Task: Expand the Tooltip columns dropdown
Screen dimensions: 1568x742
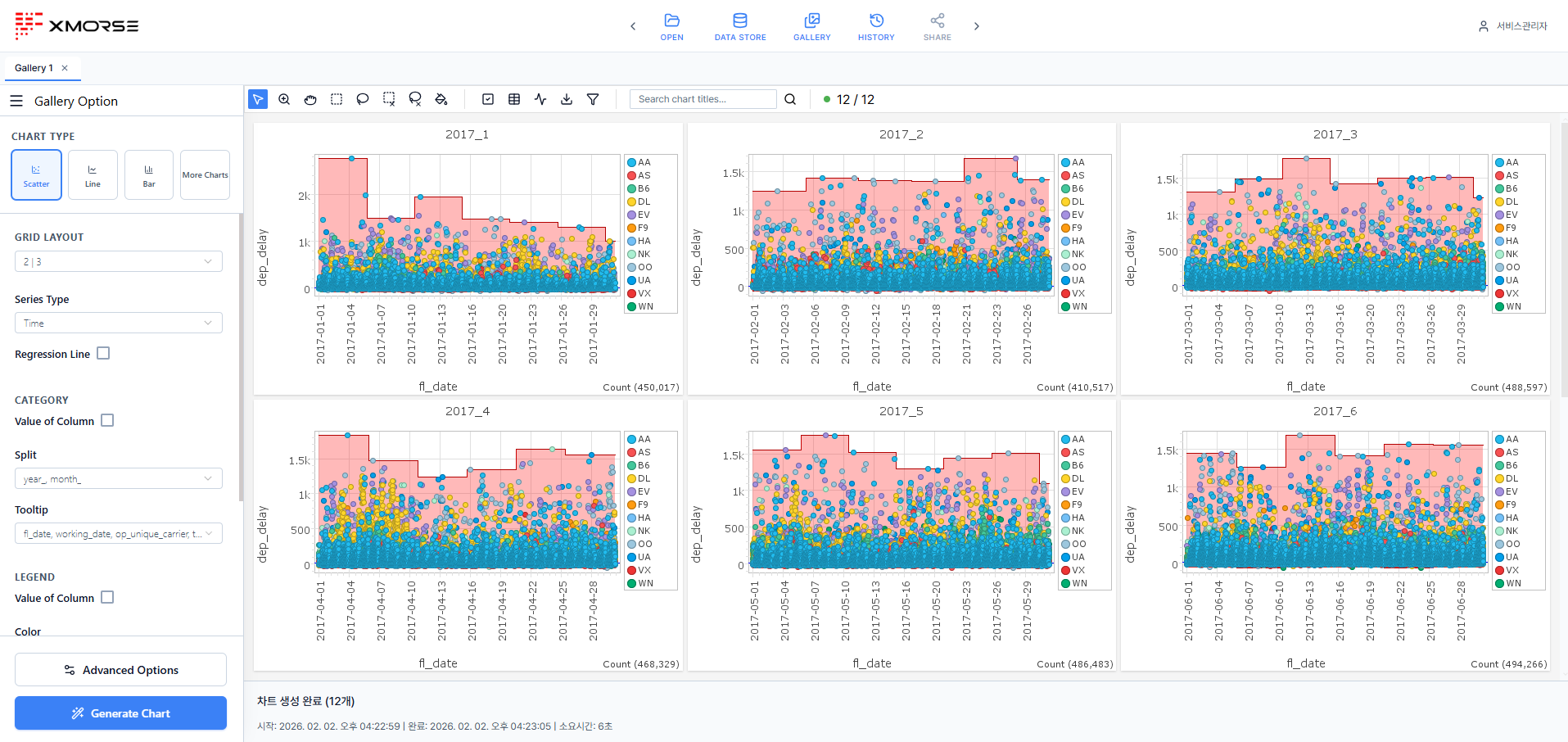Action: click(119, 533)
